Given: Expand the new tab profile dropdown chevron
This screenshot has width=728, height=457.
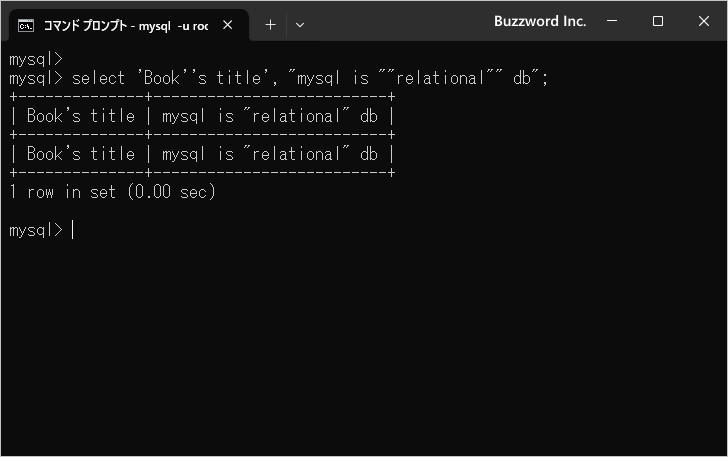Looking at the screenshot, I should click(x=300, y=25).
